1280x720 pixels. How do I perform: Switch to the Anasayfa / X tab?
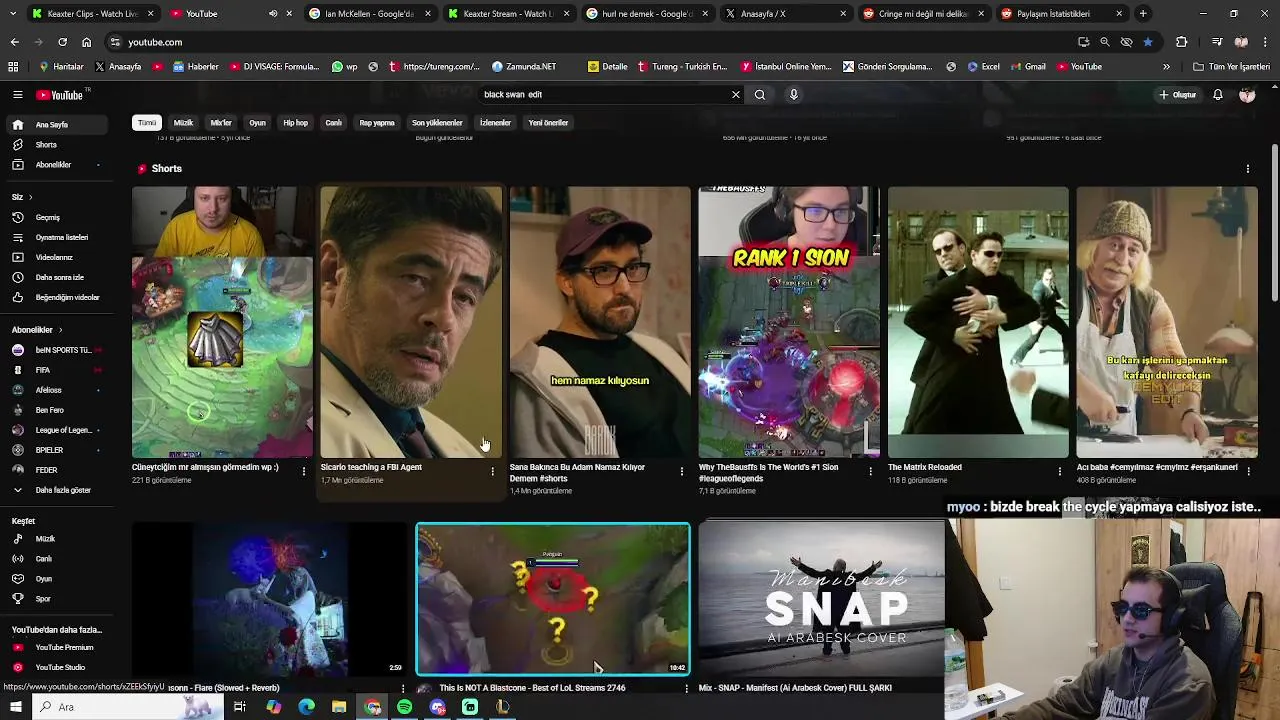(784, 14)
